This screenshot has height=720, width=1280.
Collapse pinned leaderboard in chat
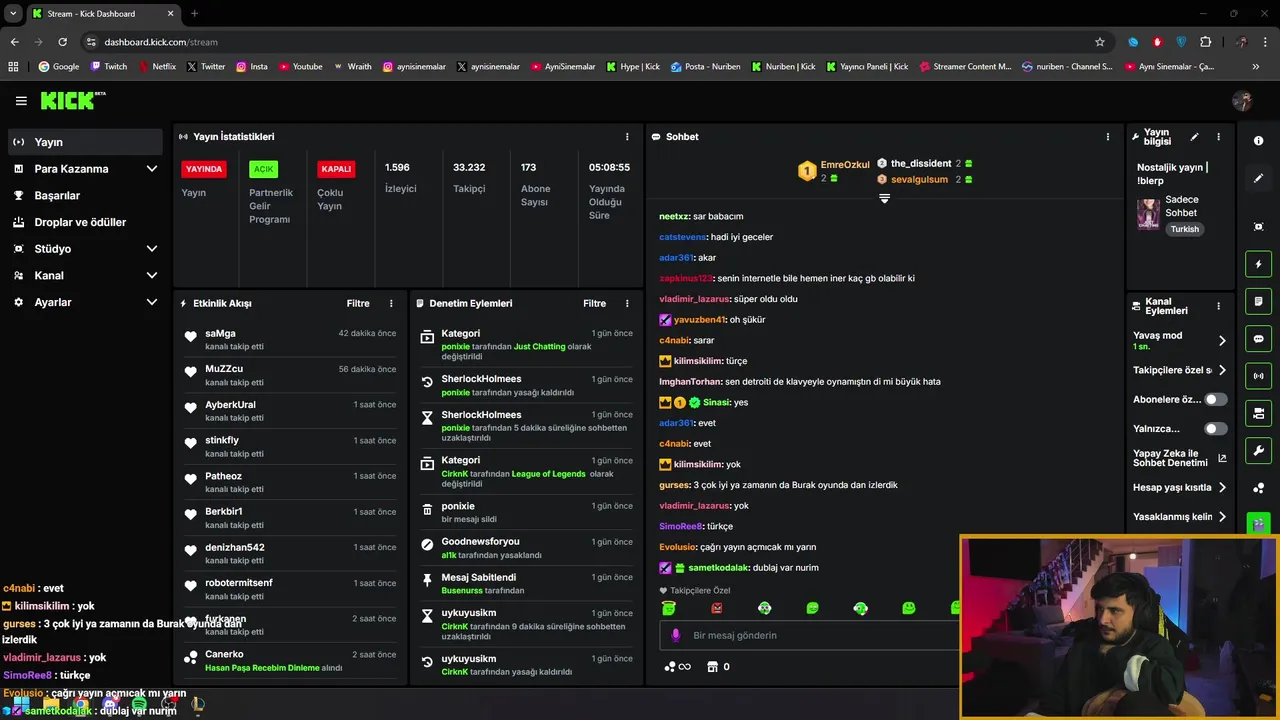tap(884, 198)
